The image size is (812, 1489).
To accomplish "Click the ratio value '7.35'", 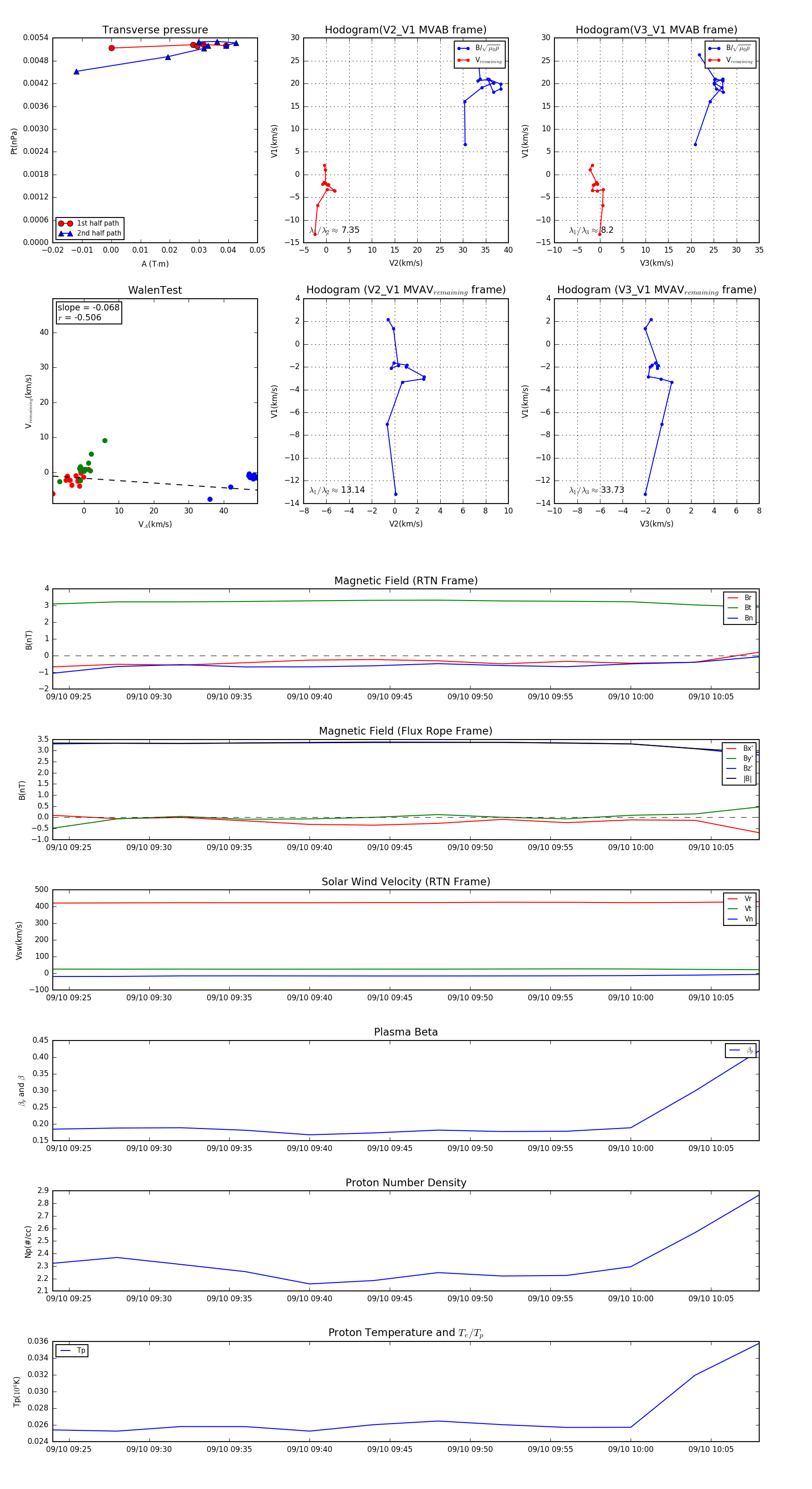I will [x=350, y=230].
